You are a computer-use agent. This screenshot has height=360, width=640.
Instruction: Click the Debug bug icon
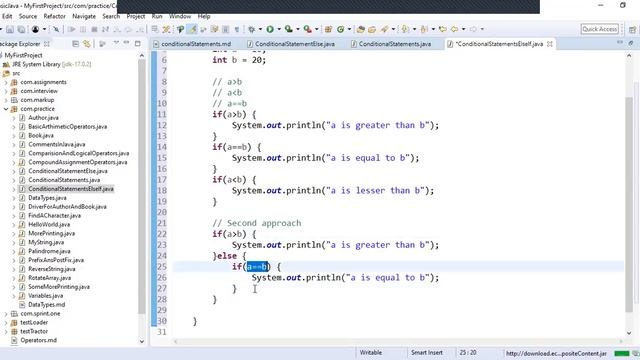click(251, 29)
